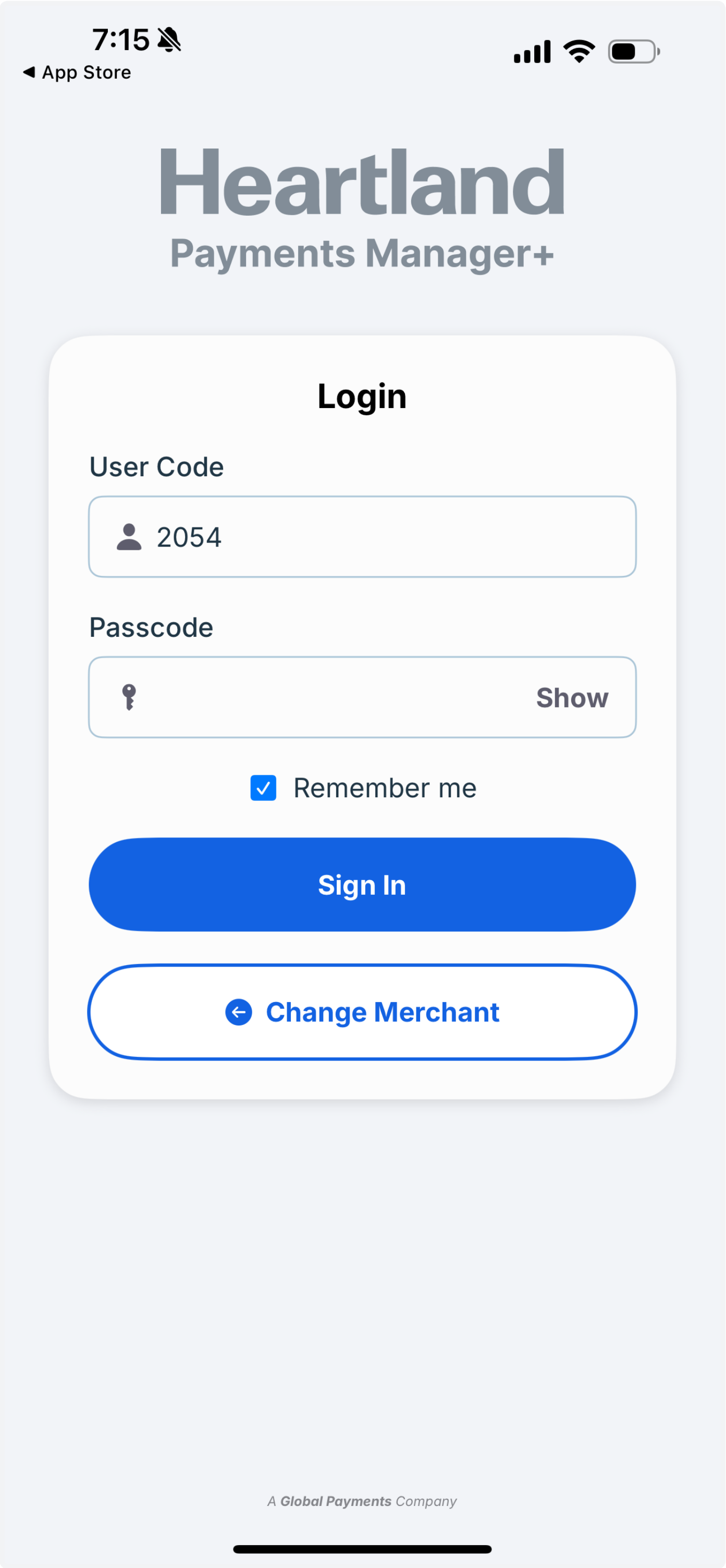The height and width of the screenshot is (1568, 726).
Task: Tap the key icon in Passcode field
Action: click(129, 697)
